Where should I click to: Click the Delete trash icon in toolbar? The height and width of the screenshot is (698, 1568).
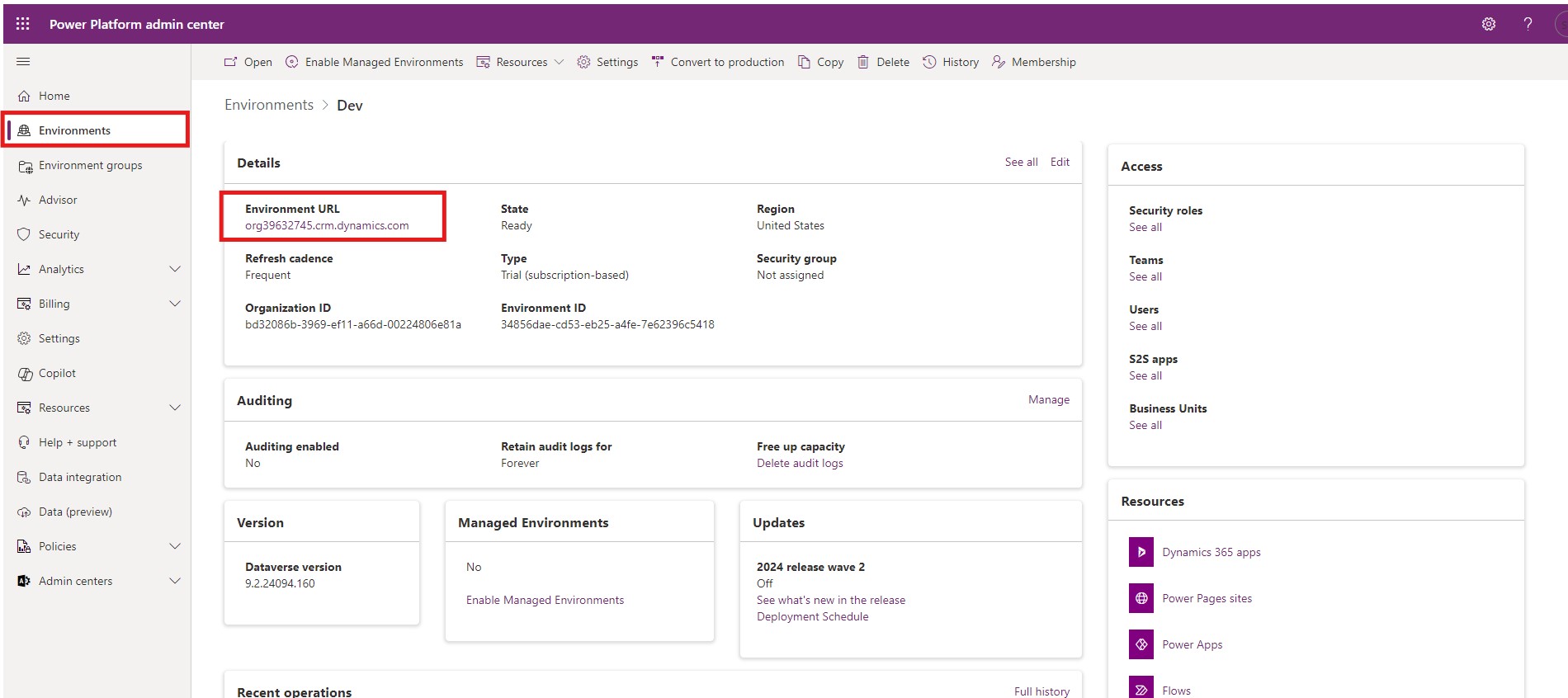(863, 62)
